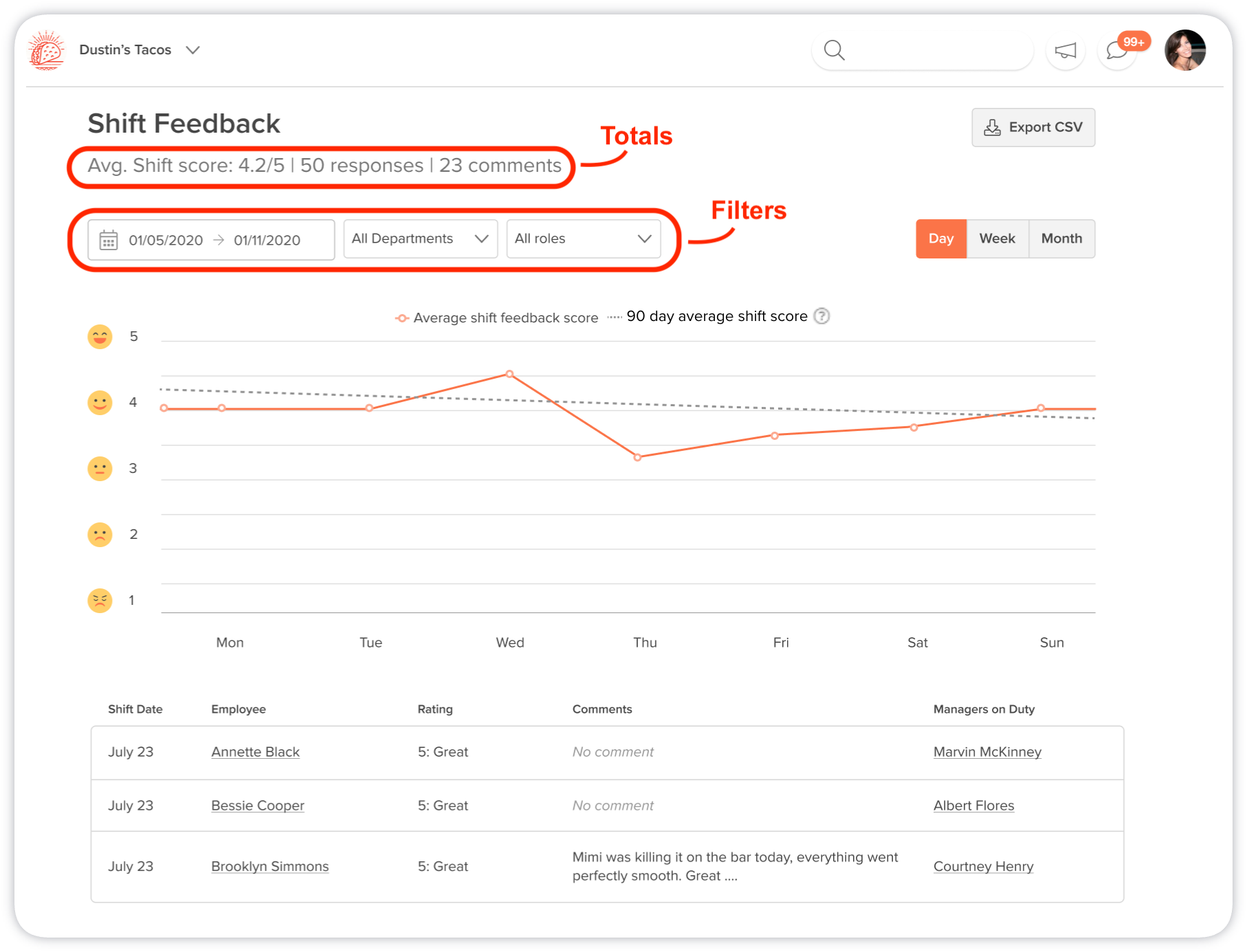
Task: Open Brooklyn Simmons' employee link
Action: coord(269,867)
